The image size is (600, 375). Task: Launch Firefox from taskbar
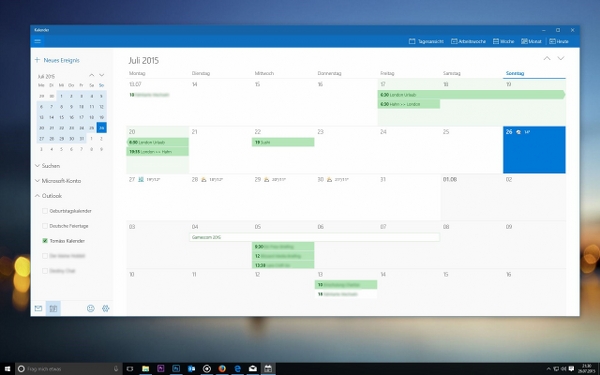click(x=222, y=369)
